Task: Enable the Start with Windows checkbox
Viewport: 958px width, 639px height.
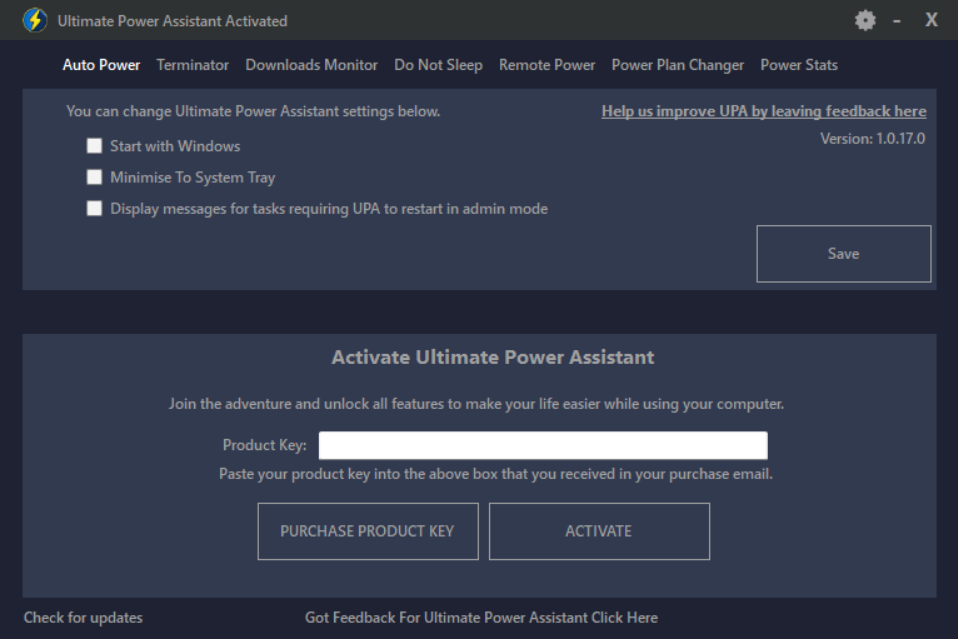Action: (x=94, y=145)
